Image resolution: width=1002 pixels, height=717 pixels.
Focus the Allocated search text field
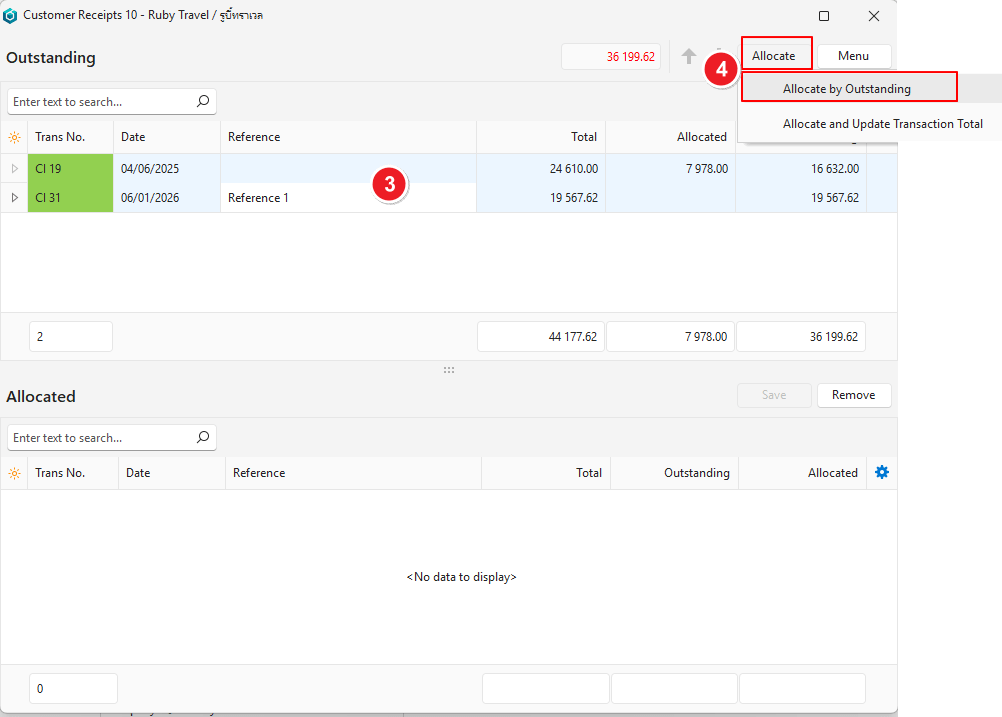click(98, 438)
